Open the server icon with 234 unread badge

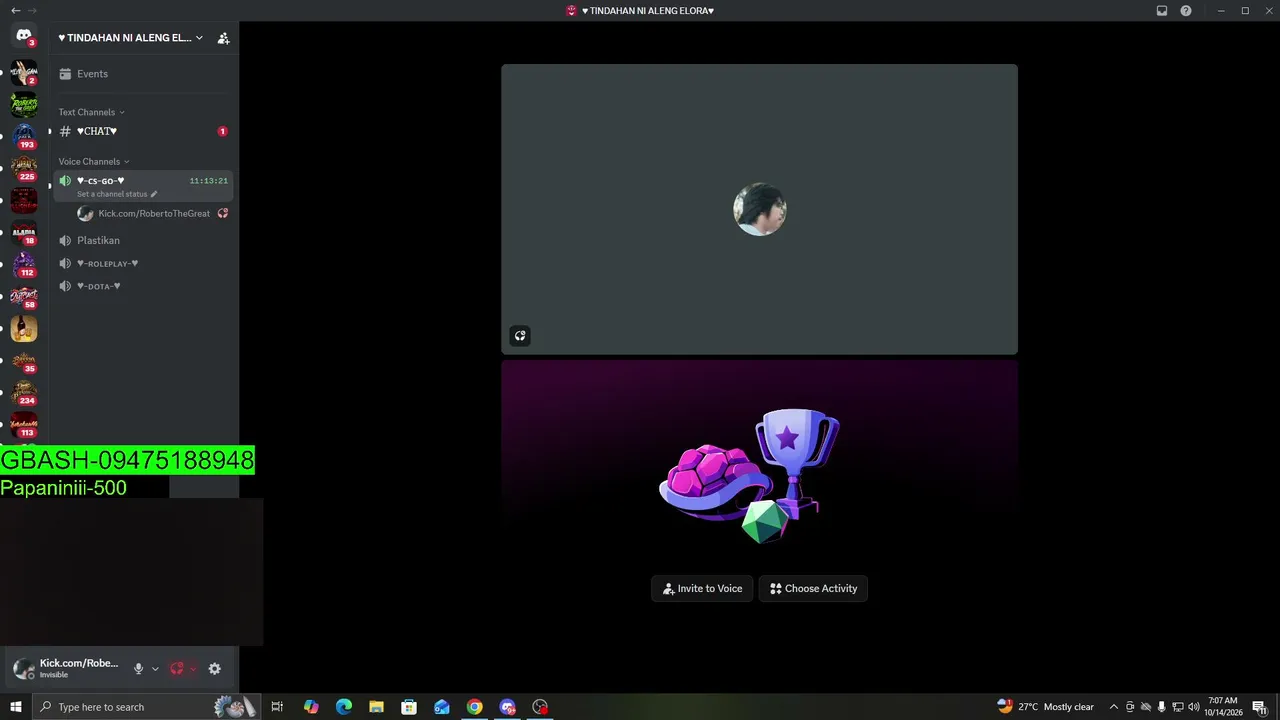(24, 392)
